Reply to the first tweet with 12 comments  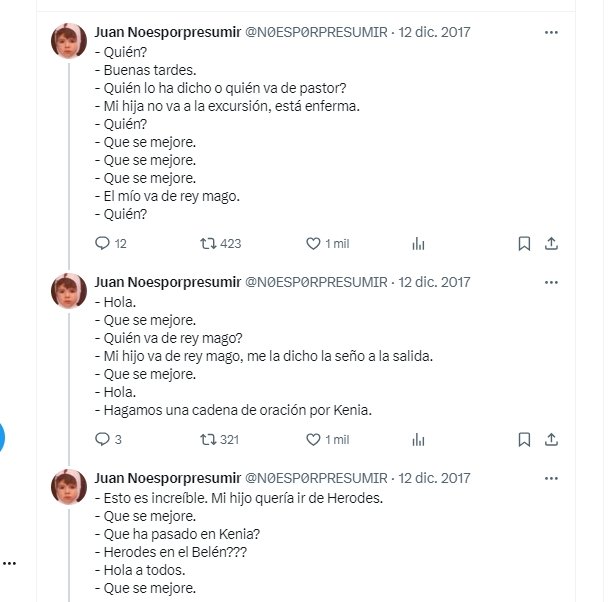pyautogui.click(x=102, y=243)
